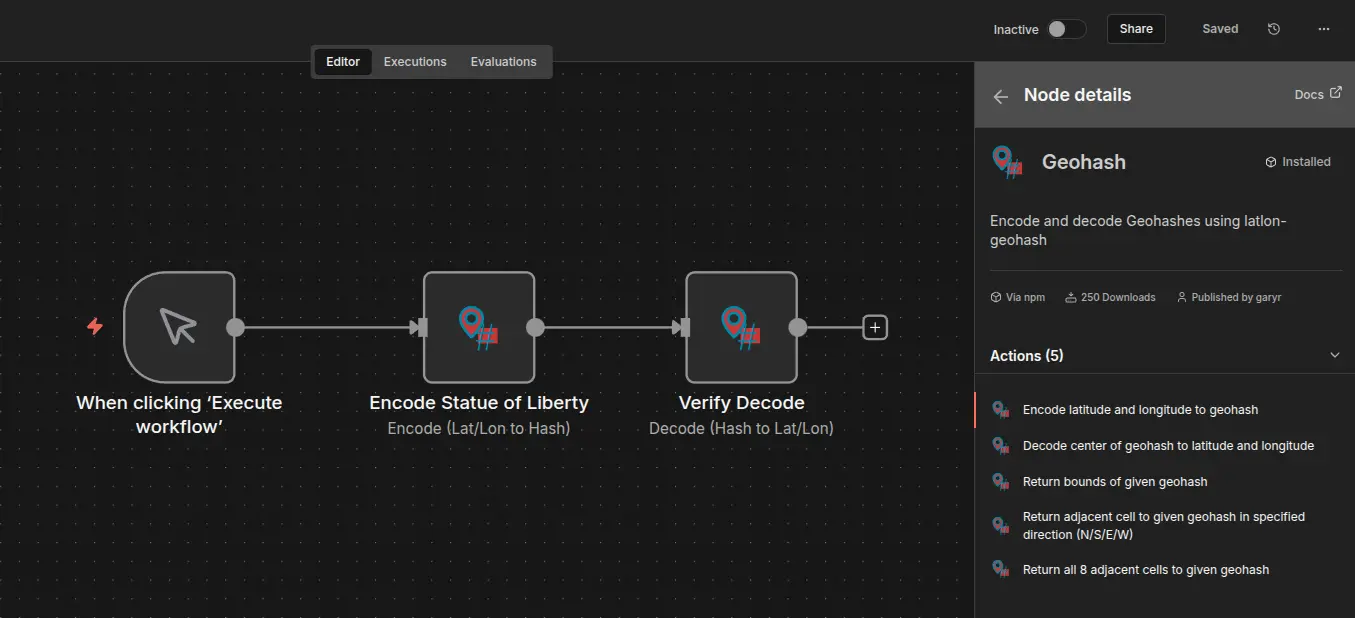Click the Share button
Screen dimensions: 1355x618
(x=1136, y=29)
